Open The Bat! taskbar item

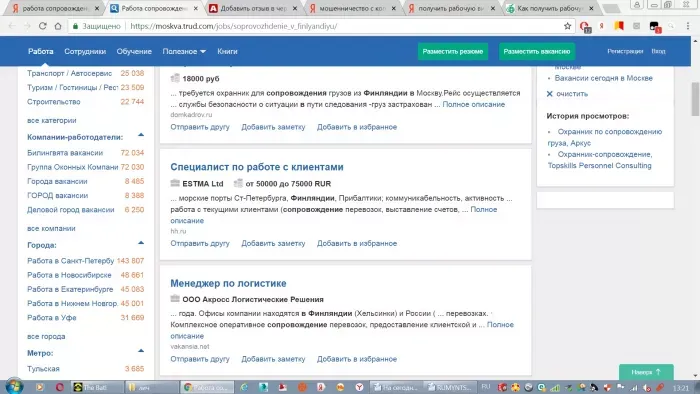[97, 387]
